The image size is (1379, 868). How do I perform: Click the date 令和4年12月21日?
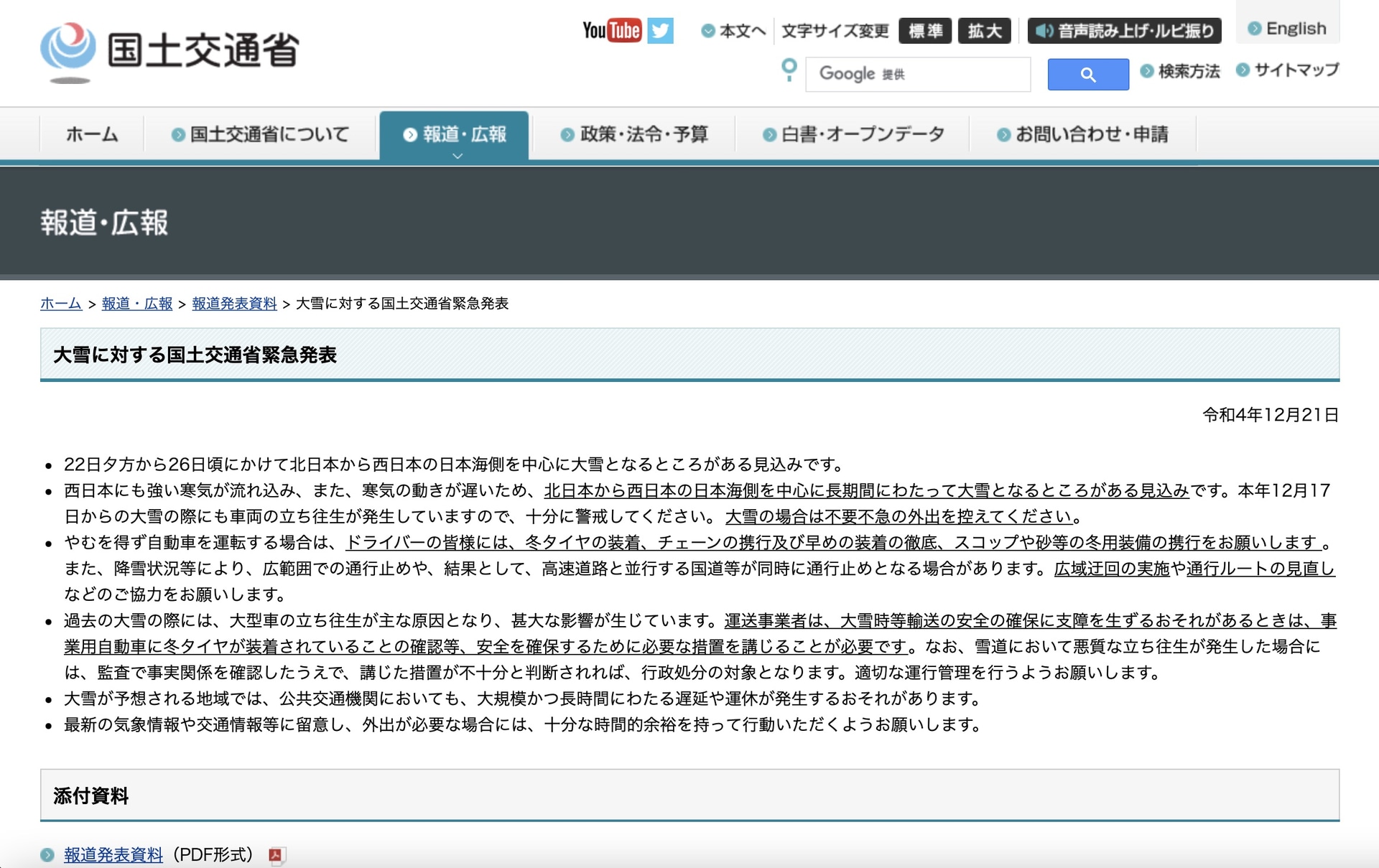pyautogui.click(x=1271, y=415)
